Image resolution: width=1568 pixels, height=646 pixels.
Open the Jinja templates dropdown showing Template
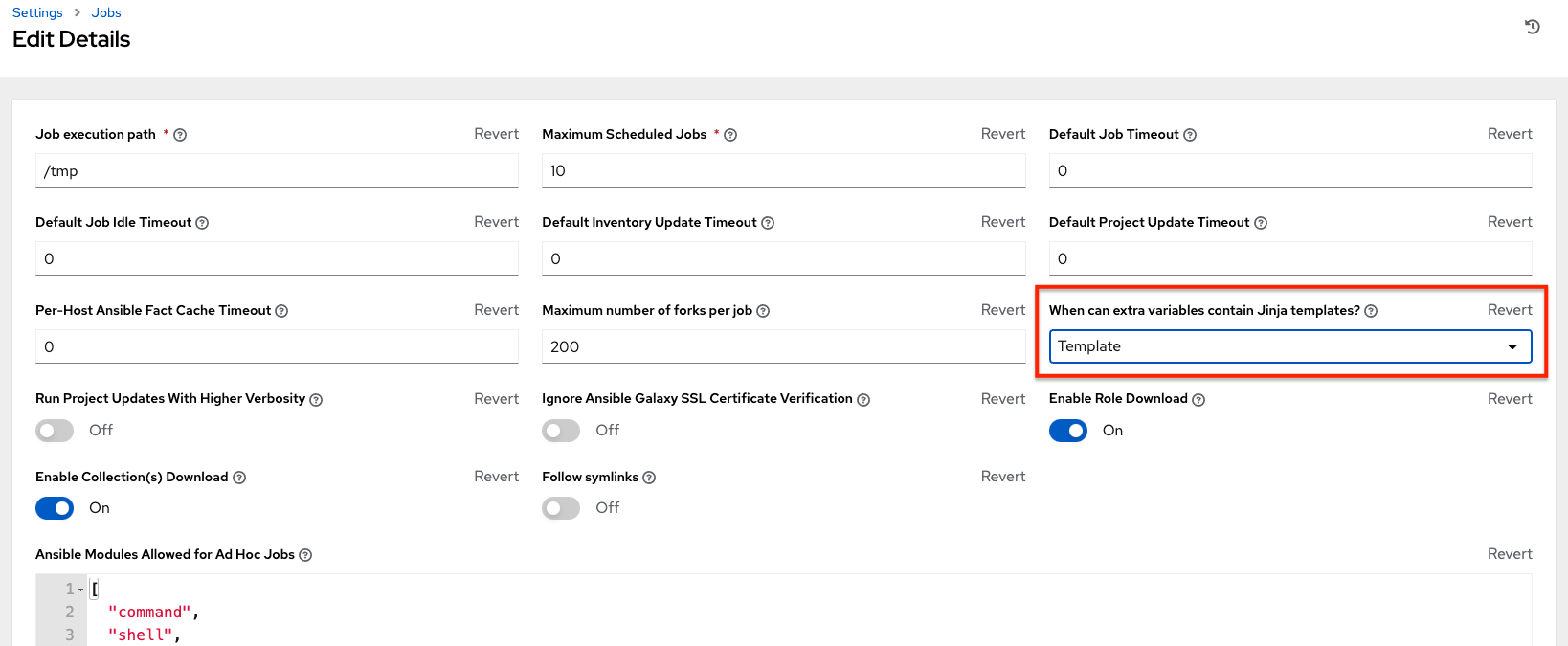pyautogui.click(x=1289, y=346)
